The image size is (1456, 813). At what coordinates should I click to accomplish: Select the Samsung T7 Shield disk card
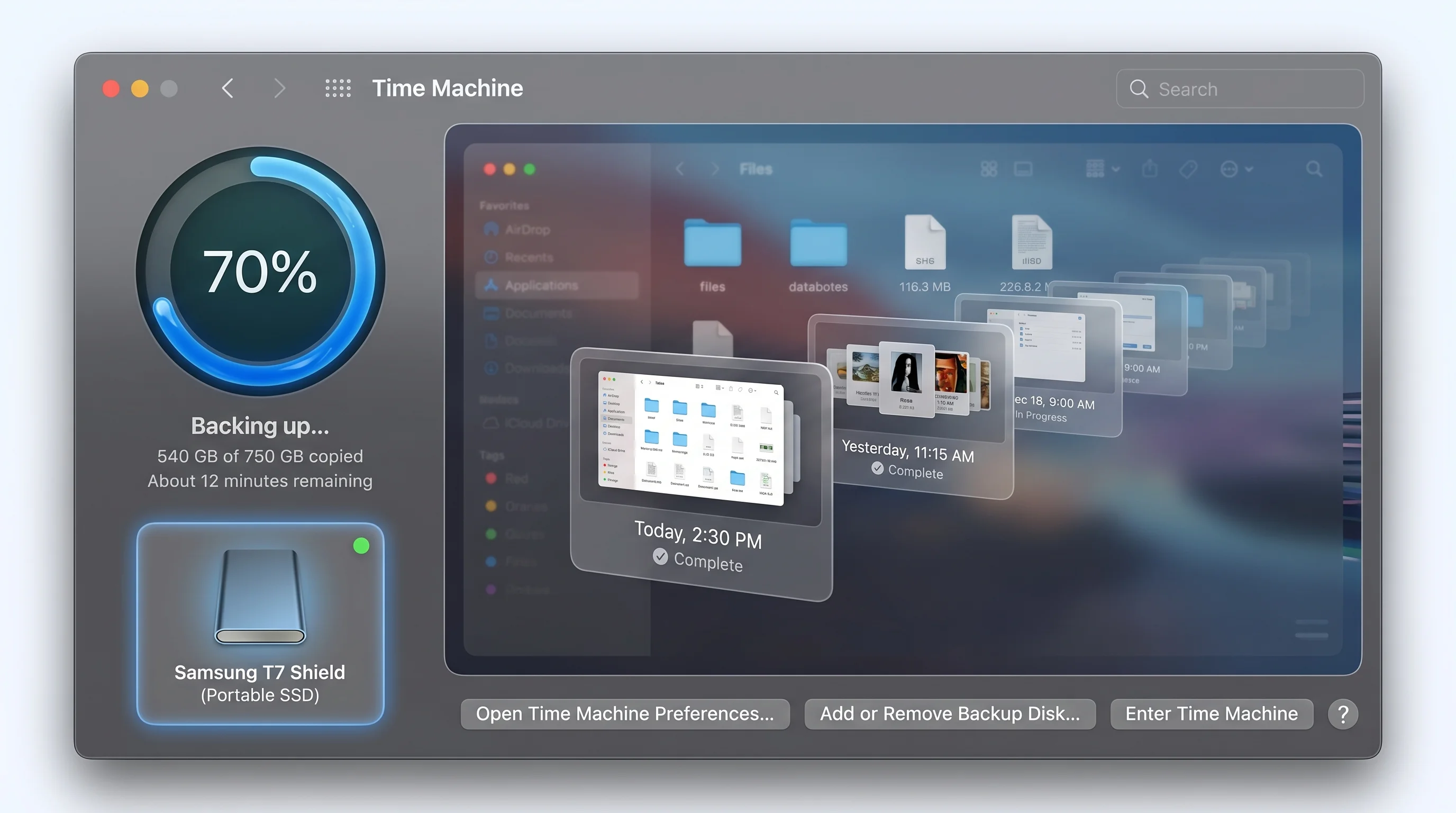point(260,624)
